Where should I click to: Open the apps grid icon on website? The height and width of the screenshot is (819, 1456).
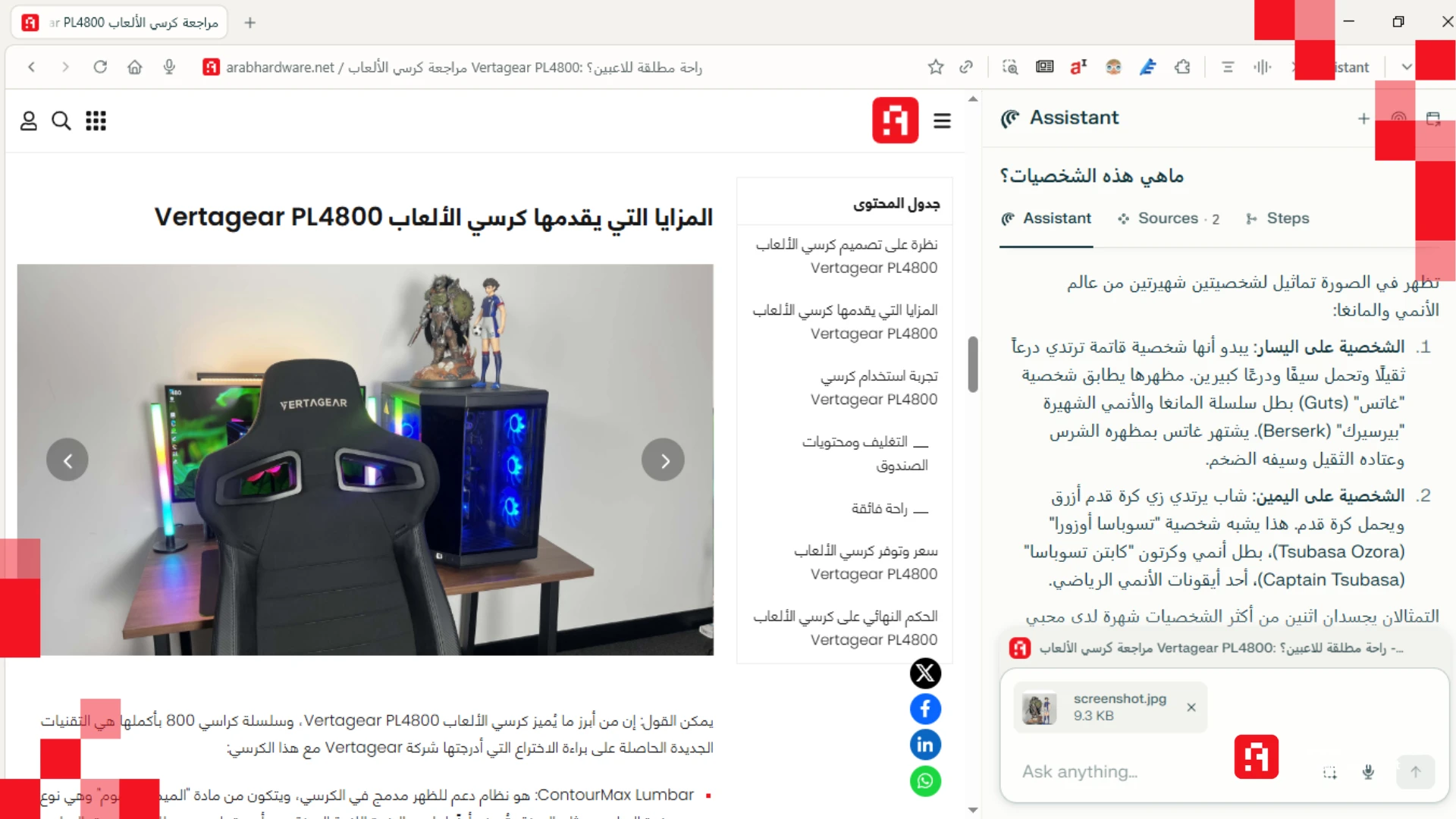[x=96, y=121]
